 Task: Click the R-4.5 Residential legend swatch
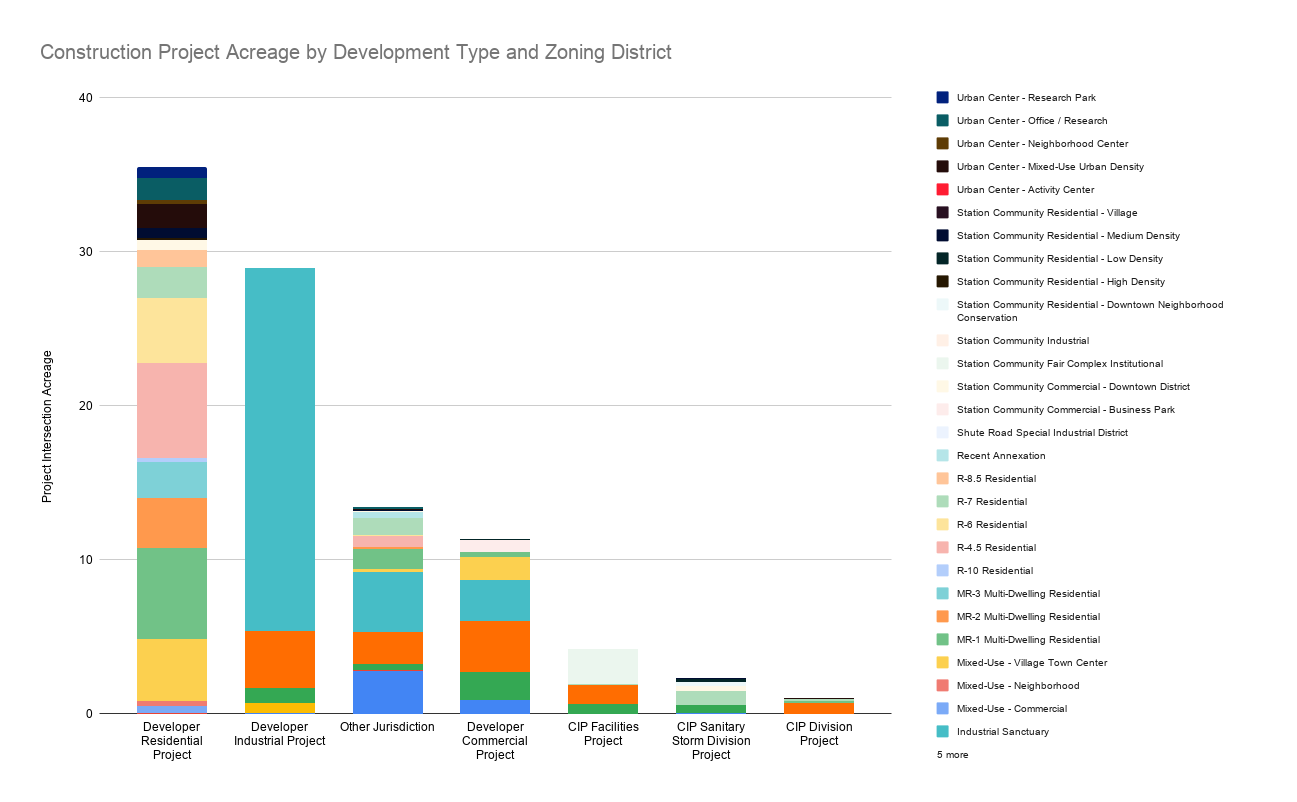pos(943,548)
